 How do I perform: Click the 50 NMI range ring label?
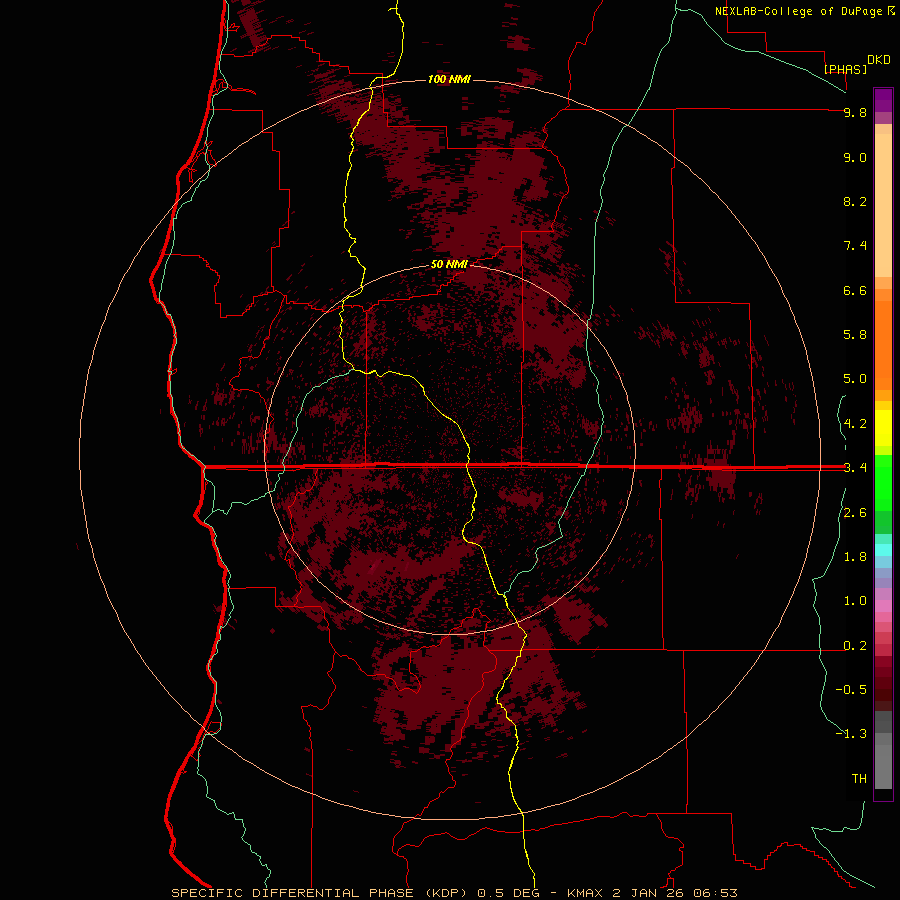pos(449,264)
